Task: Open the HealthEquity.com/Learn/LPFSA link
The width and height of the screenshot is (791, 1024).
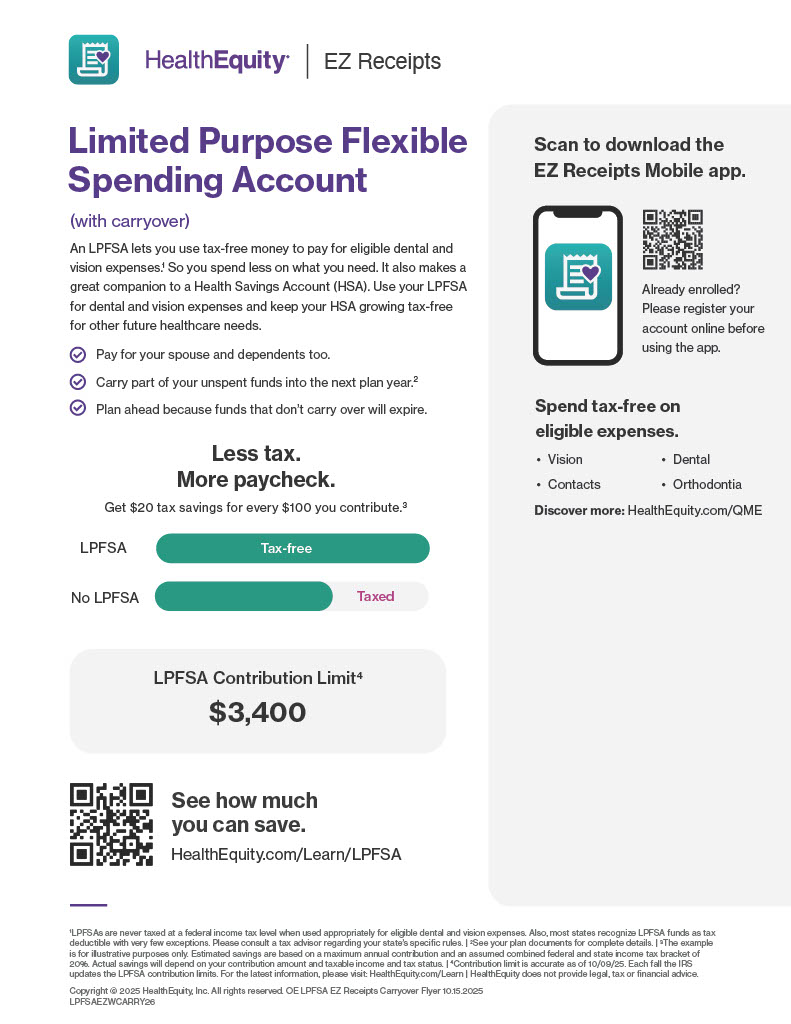Action: click(286, 854)
